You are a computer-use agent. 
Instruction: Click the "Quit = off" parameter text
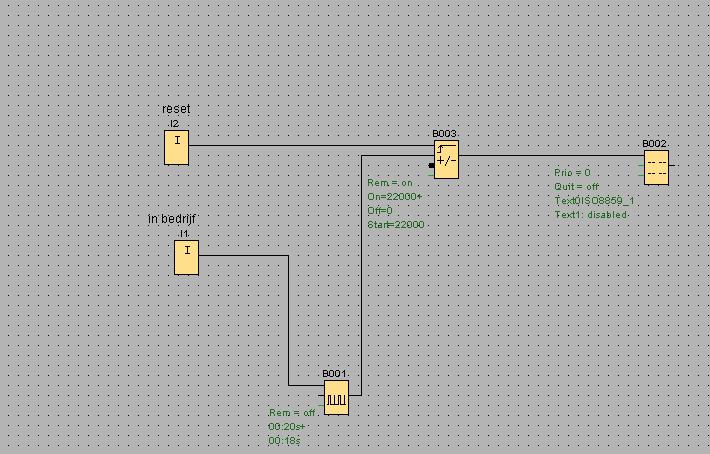tap(576, 187)
